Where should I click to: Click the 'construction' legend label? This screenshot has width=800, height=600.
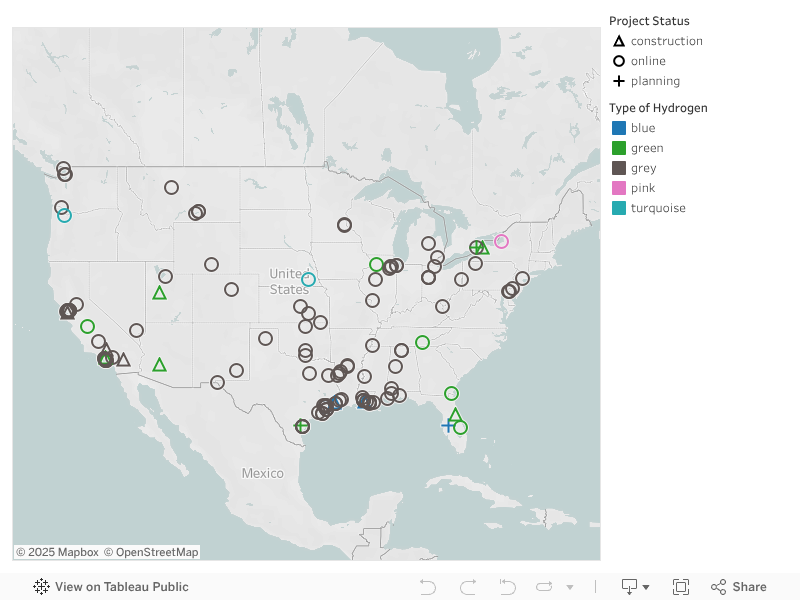[666, 41]
